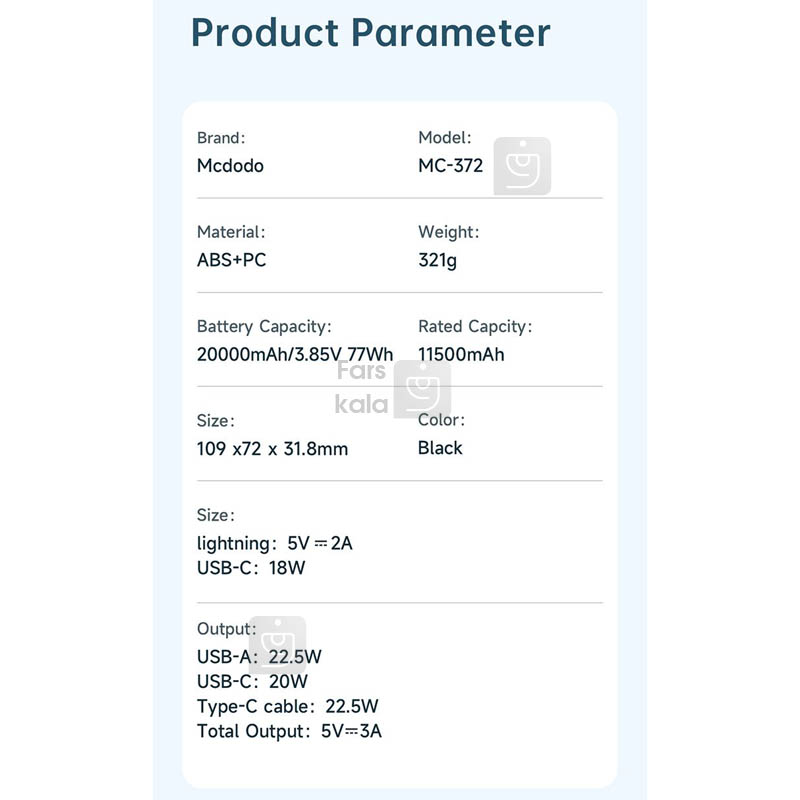Select the 'Size:' label above the dimensions
Viewport: 800px width, 800px height.
coord(216,421)
